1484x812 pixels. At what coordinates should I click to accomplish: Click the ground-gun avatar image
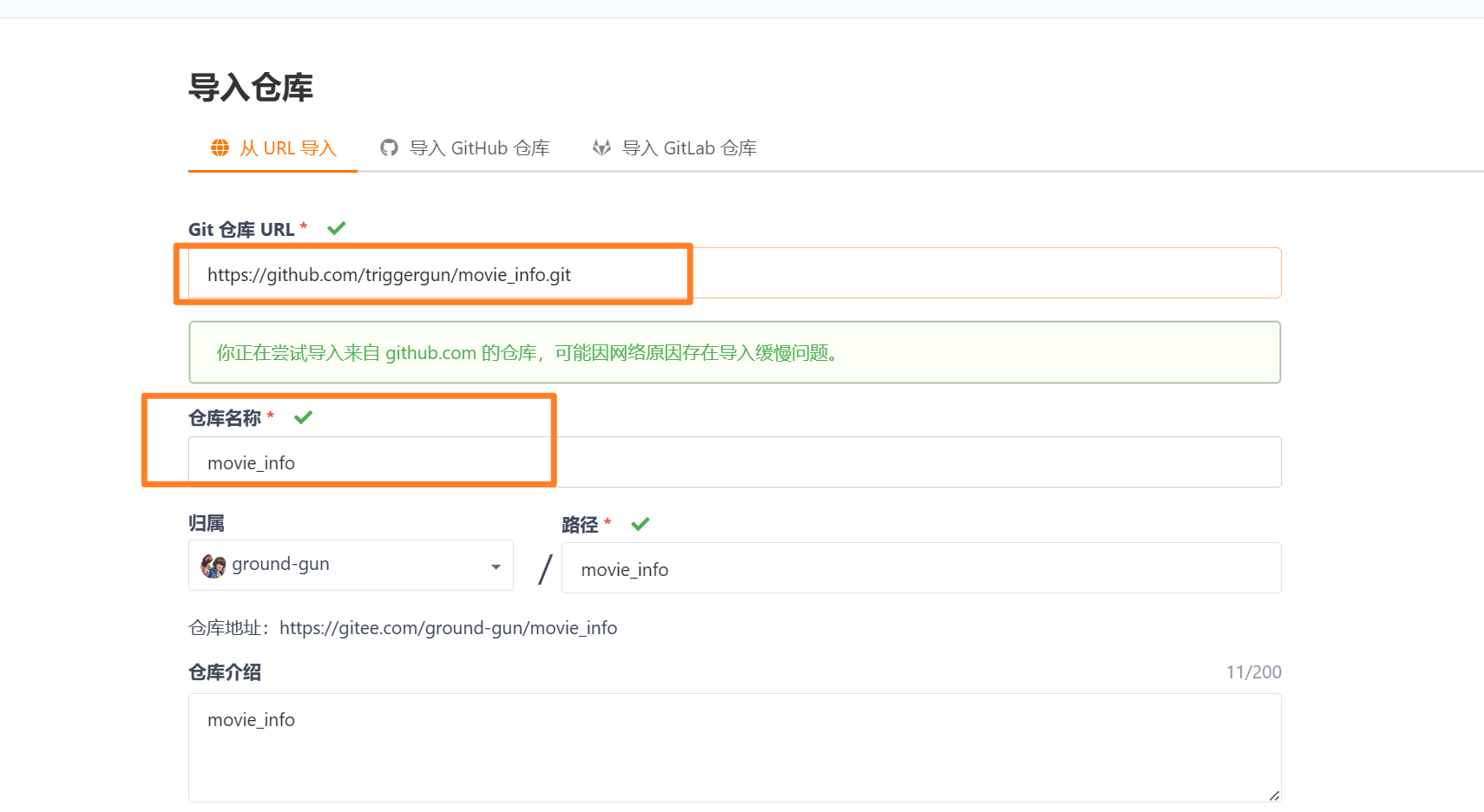(213, 566)
